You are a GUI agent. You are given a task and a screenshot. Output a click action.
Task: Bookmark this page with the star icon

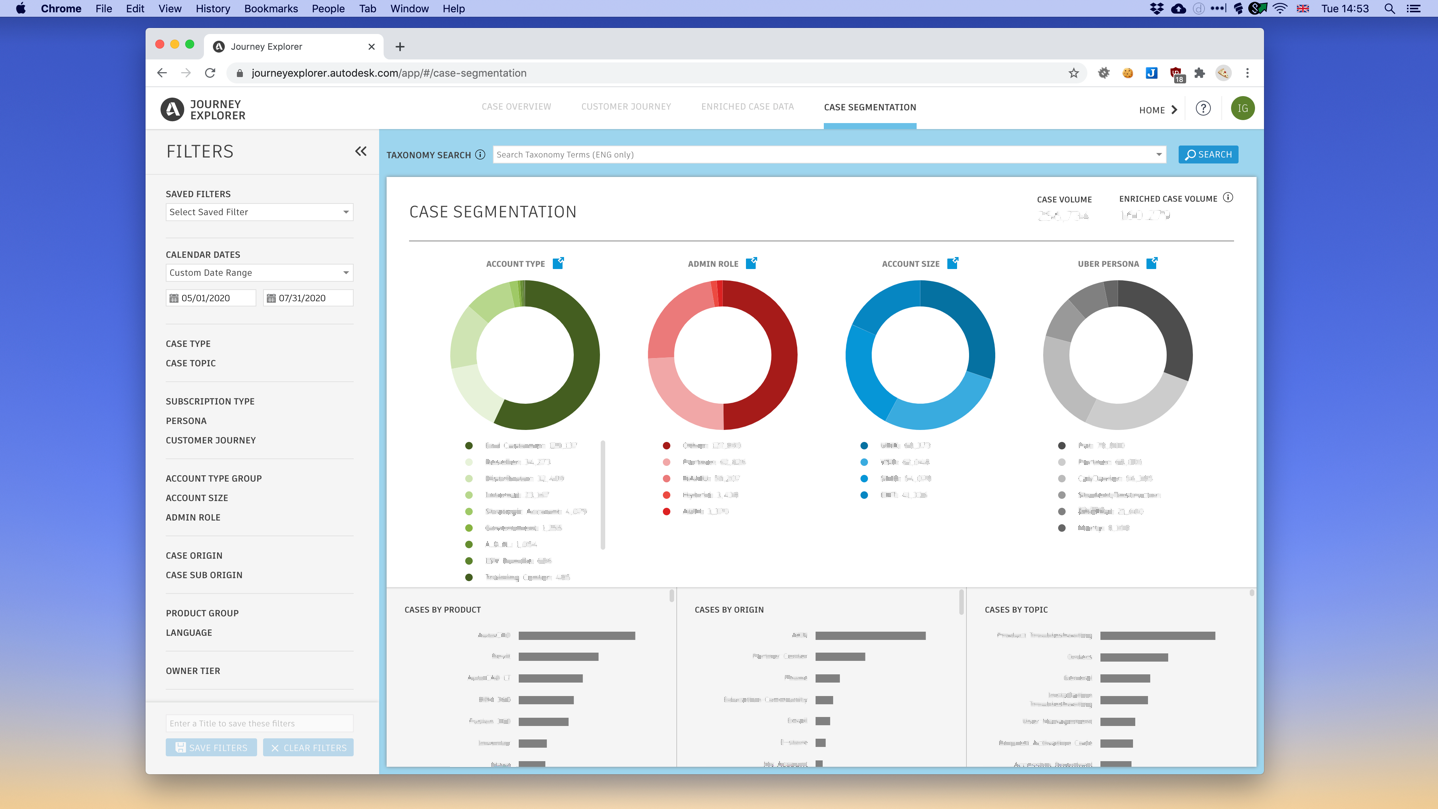(x=1074, y=73)
